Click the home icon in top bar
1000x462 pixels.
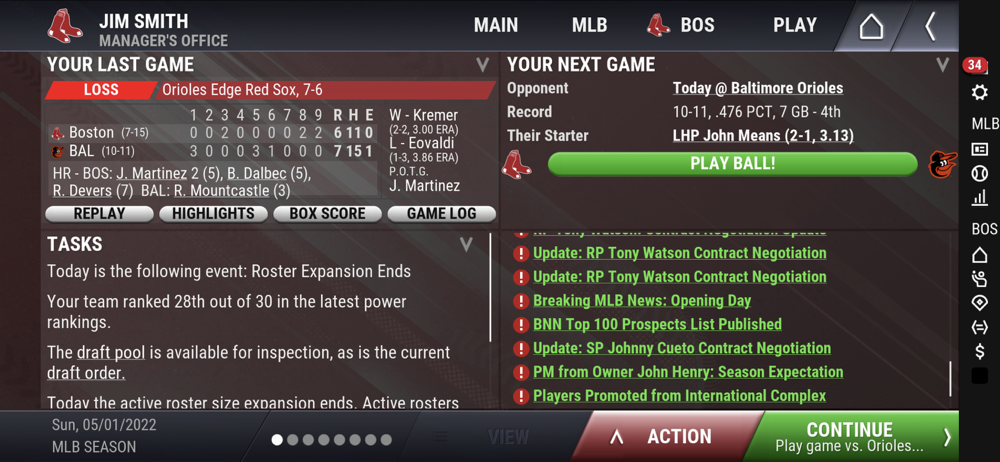coord(871,27)
